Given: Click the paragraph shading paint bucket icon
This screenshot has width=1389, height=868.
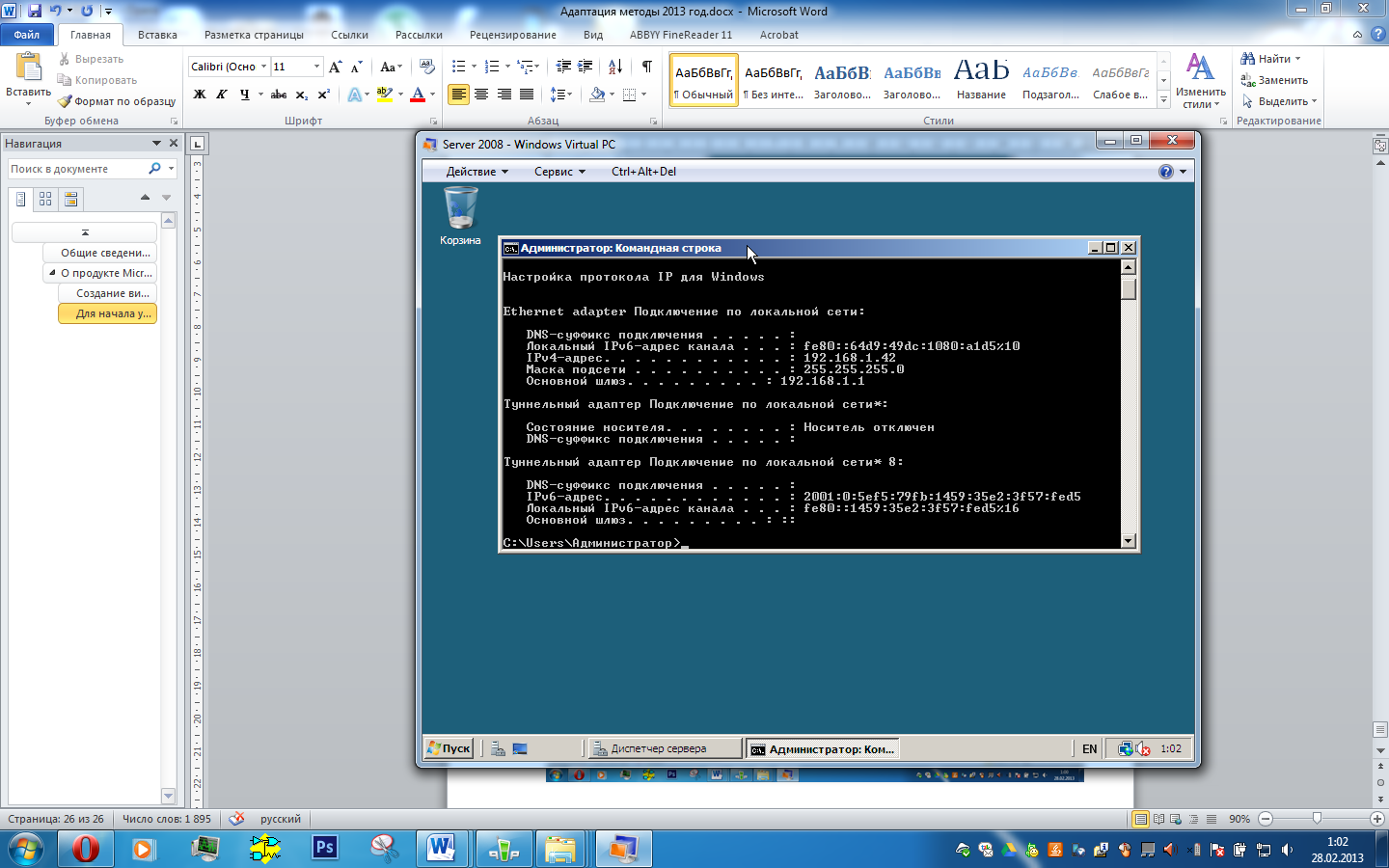Looking at the screenshot, I should [596, 95].
